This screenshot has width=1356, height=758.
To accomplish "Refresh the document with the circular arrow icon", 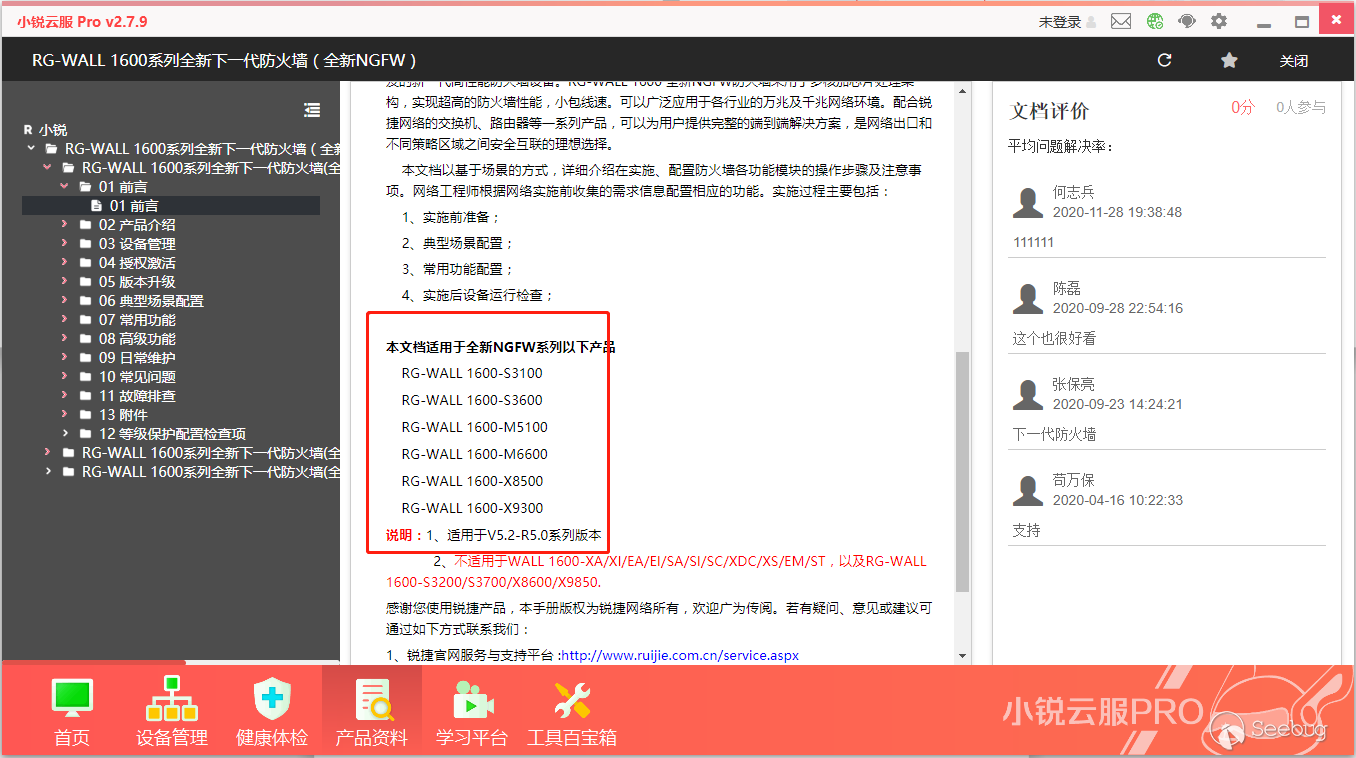I will point(1164,60).
